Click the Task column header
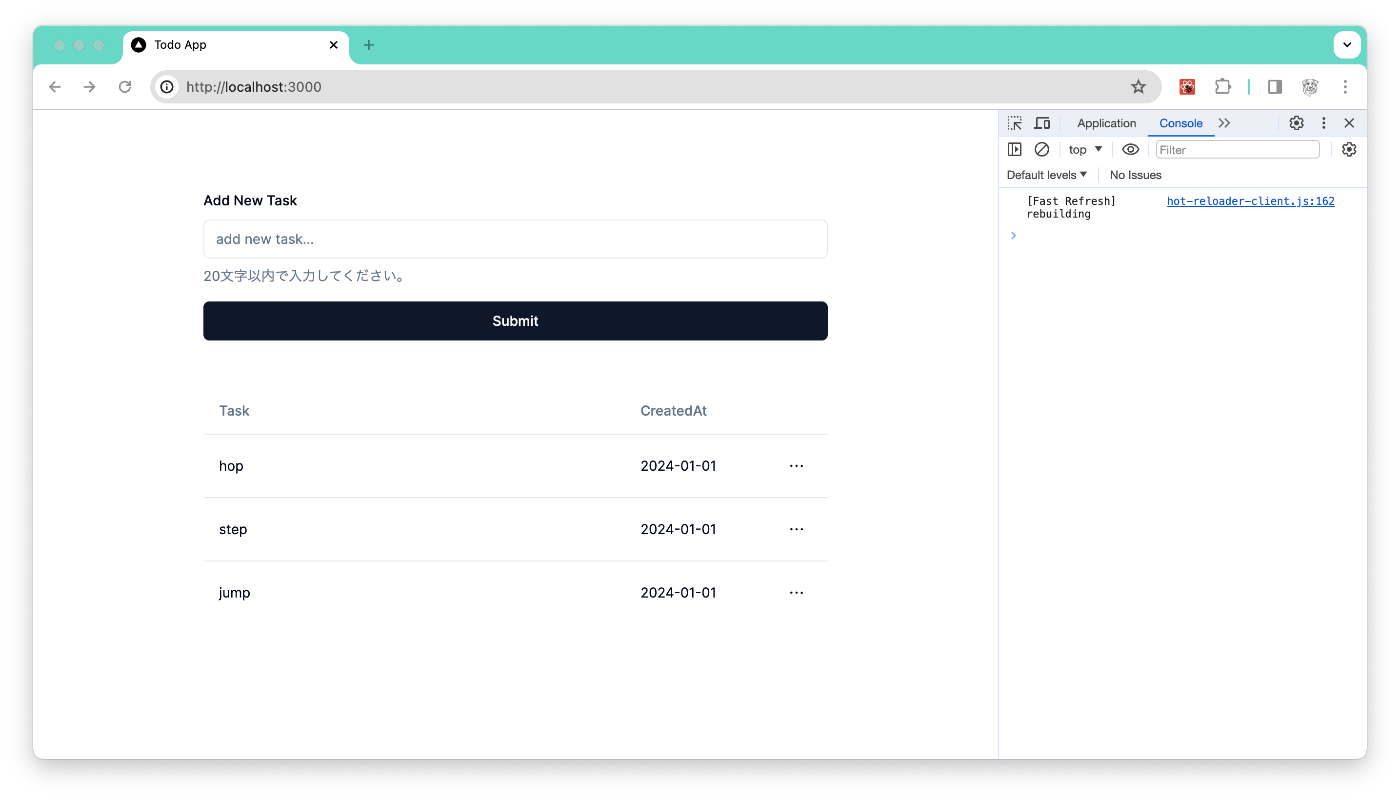This screenshot has width=1400, height=800. tap(234, 411)
